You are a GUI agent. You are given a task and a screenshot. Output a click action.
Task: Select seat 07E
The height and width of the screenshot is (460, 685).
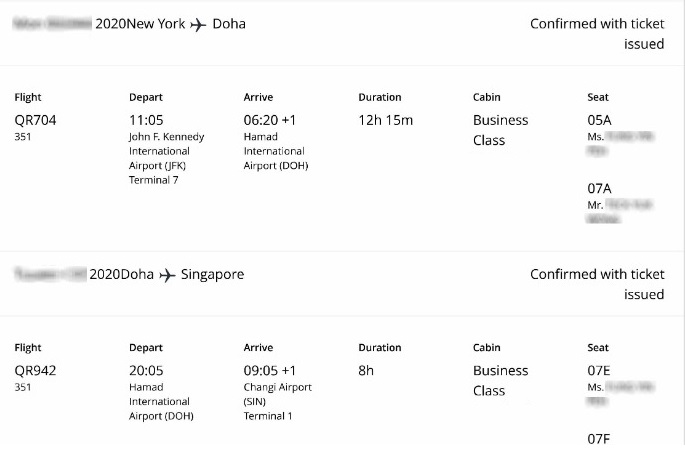tap(599, 371)
